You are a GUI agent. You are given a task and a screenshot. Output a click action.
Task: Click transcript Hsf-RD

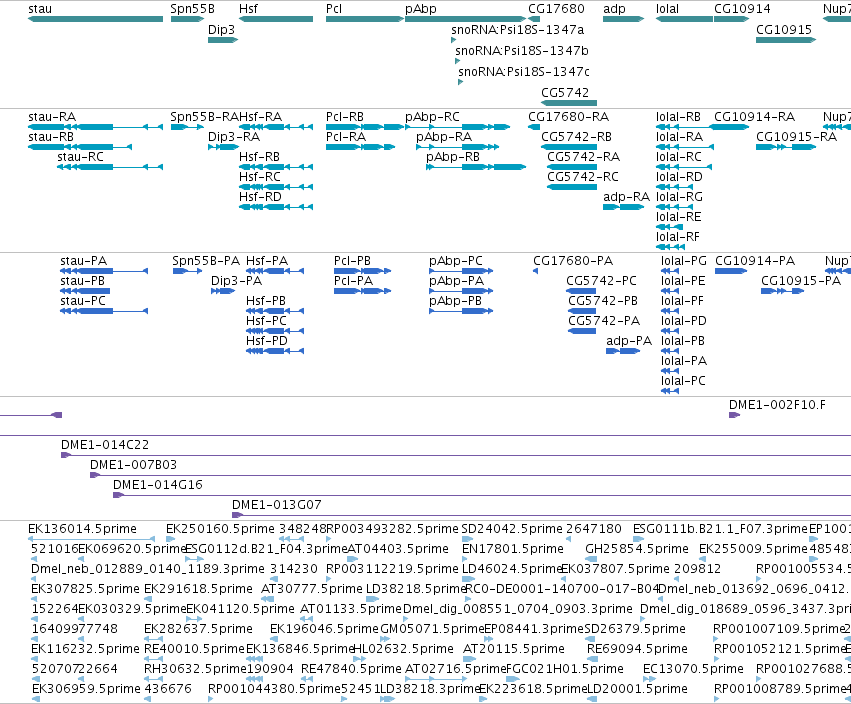[x=276, y=207]
